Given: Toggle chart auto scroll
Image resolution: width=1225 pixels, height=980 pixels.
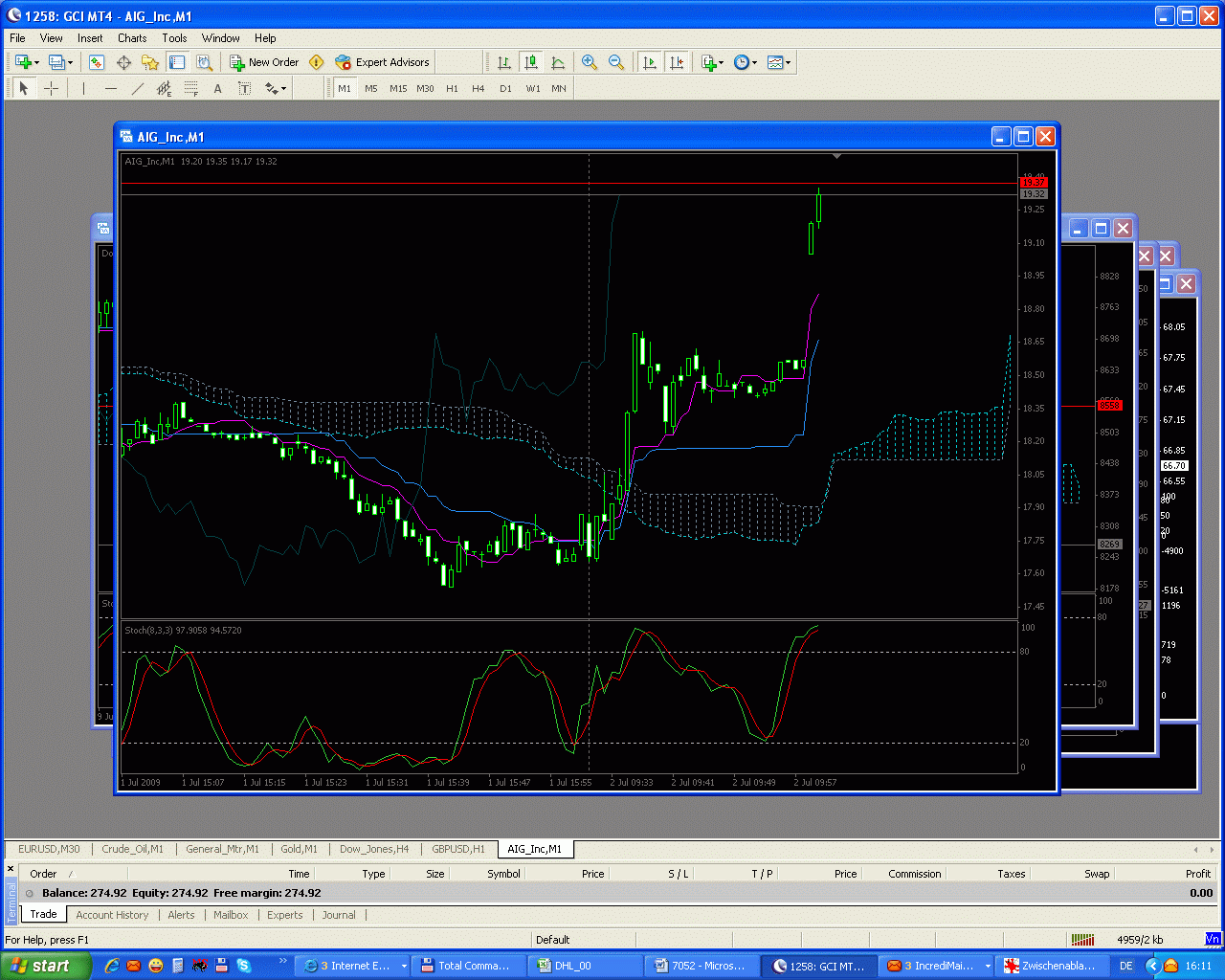Looking at the screenshot, I should tap(650, 62).
